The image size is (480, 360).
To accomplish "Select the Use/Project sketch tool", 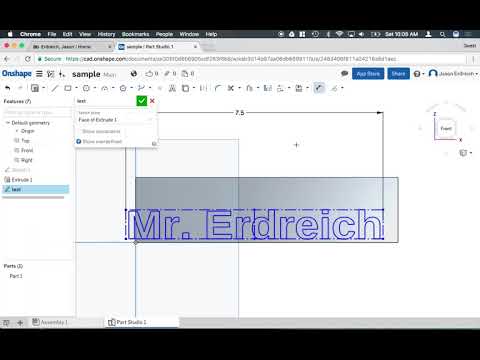I will pos(185,88).
